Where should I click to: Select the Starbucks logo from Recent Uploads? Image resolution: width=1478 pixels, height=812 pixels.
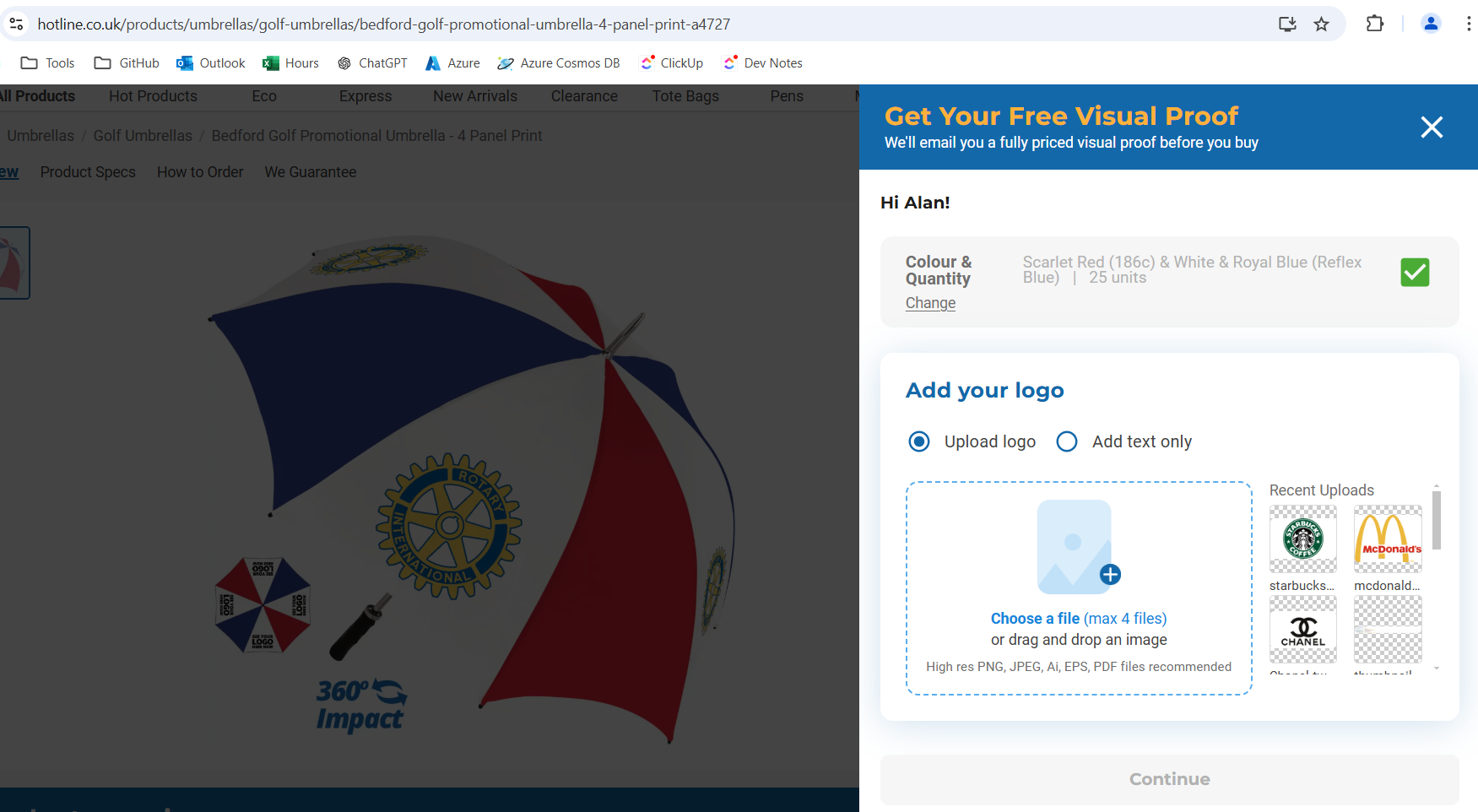pos(1302,539)
